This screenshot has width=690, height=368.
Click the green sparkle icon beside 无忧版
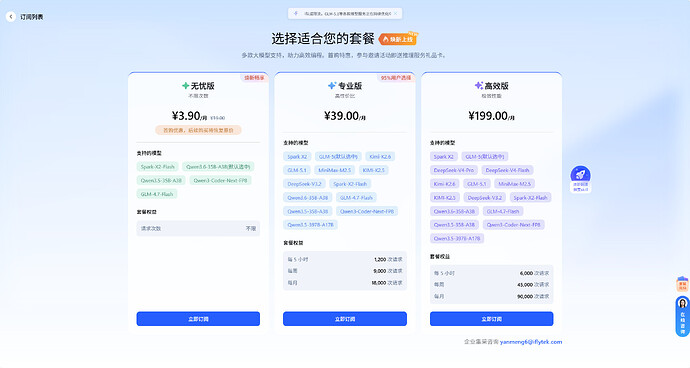[185, 85]
